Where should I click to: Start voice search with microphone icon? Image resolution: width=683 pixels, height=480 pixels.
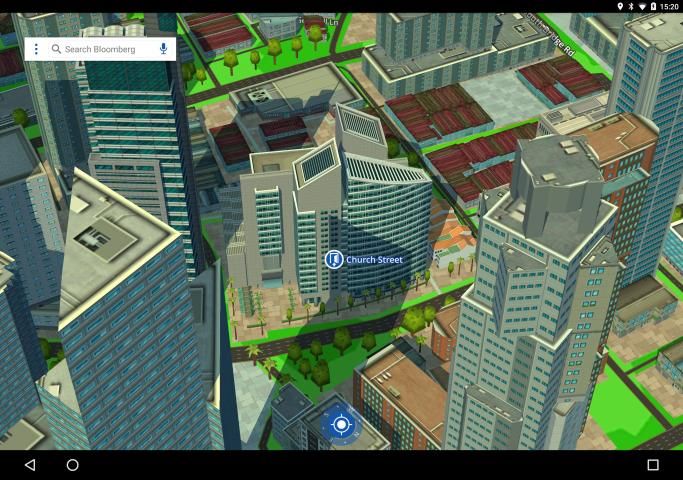(x=163, y=49)
